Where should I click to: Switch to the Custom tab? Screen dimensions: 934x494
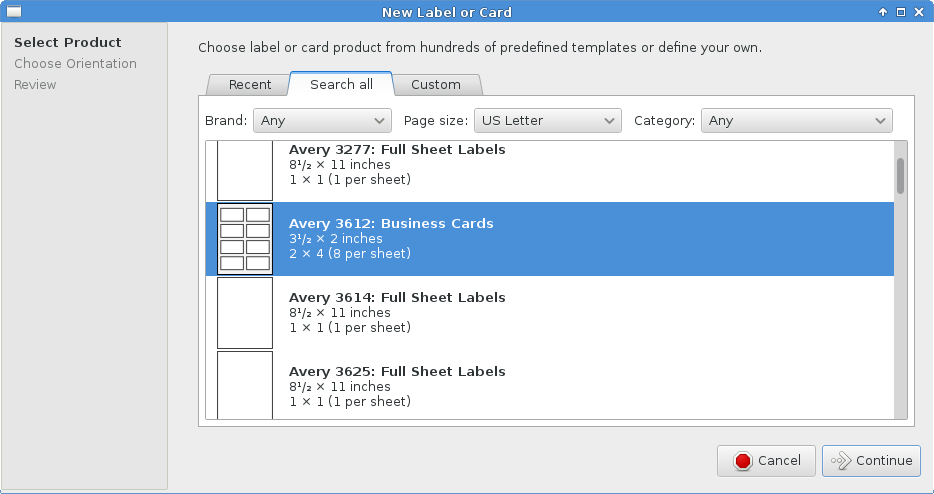tap(435, 85)
